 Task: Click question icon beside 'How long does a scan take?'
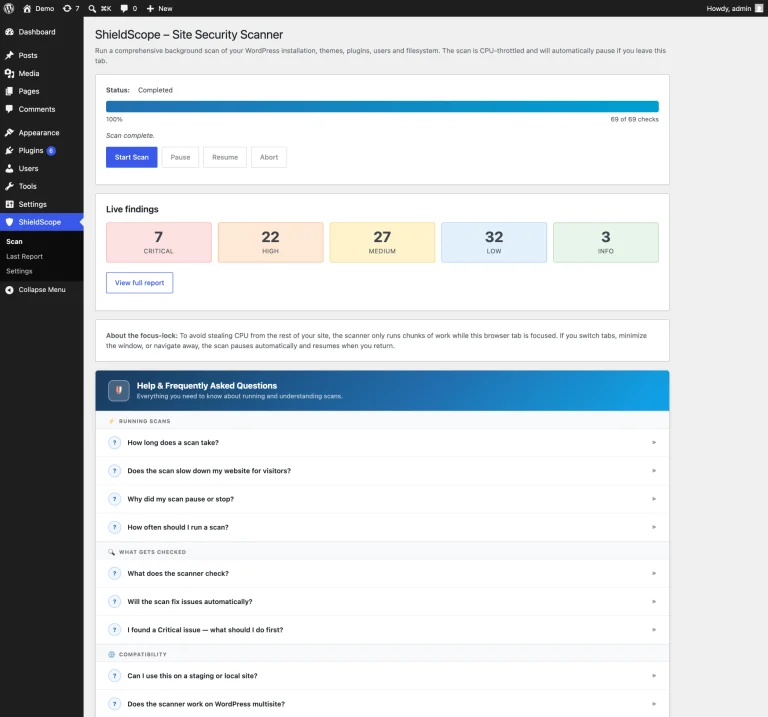click(114, 443)
